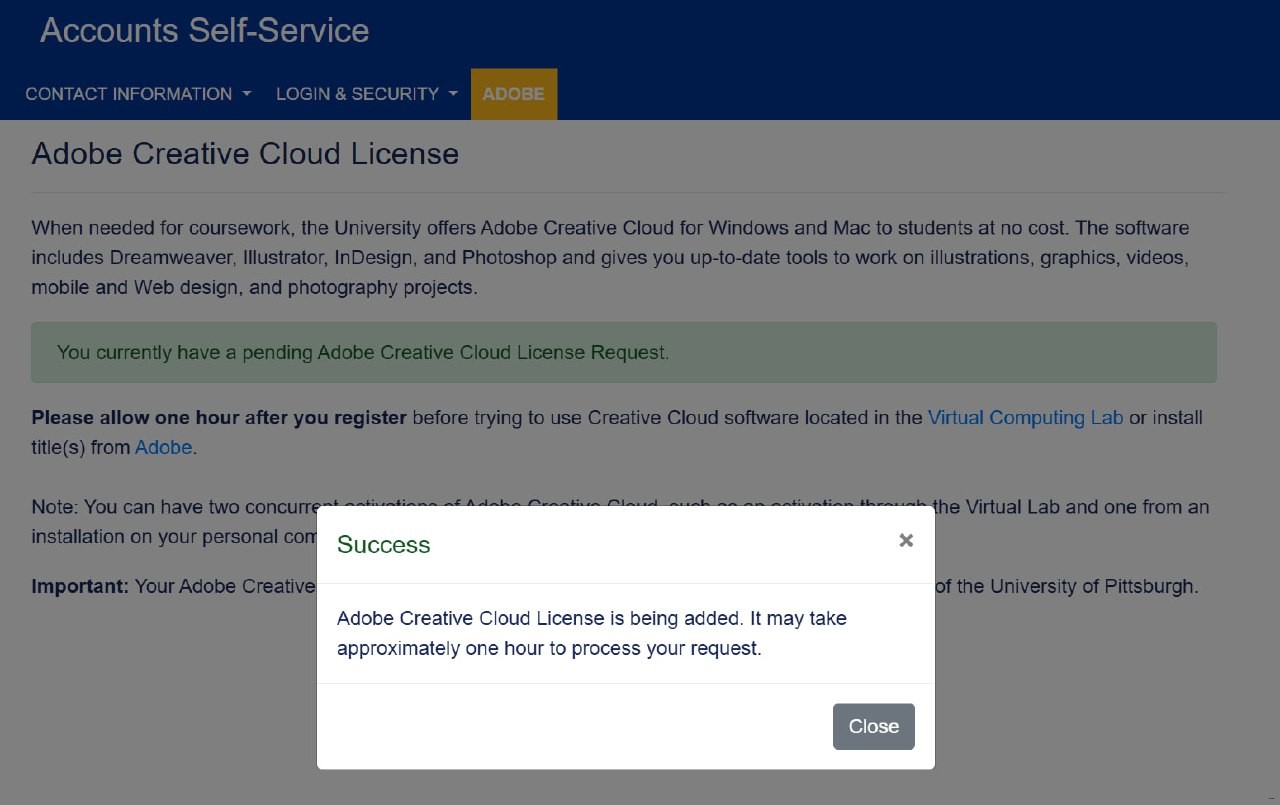Click the Adobe Creative Cloud License page heading
This screenshot has width=1280, height=805.
[245, 153]
